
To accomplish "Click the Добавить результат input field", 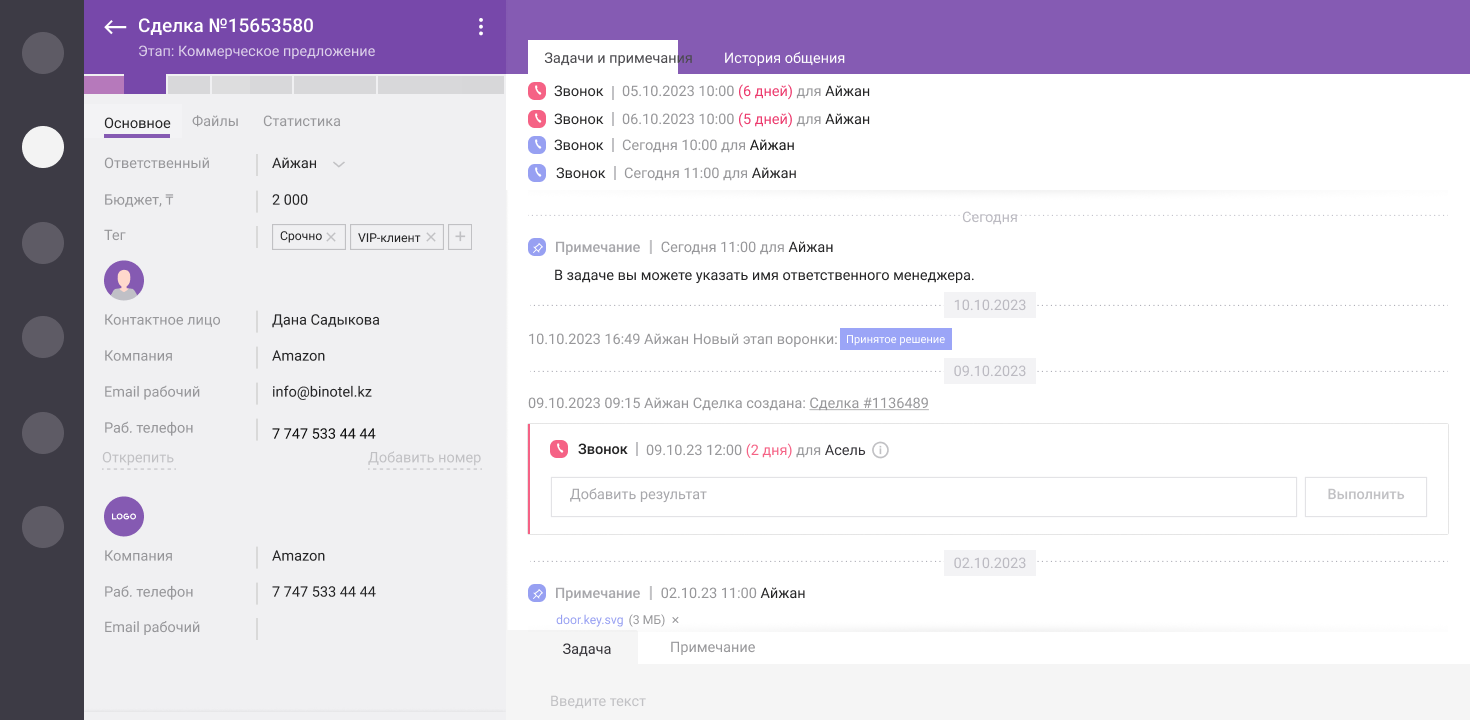I will pyautogui.click(x=923, y=496).
